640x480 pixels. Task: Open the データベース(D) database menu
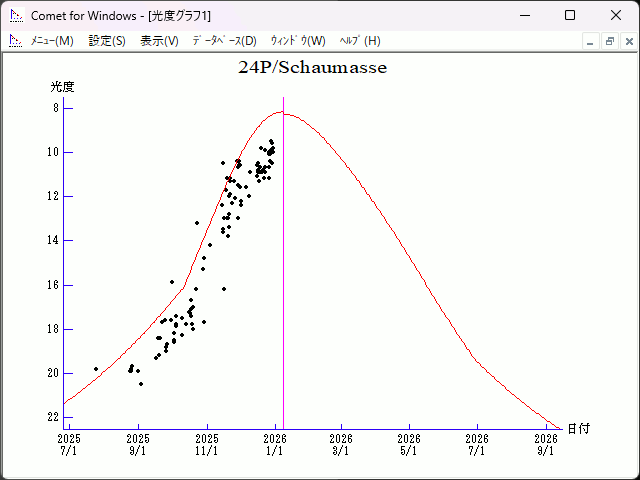tap(224, 41)
